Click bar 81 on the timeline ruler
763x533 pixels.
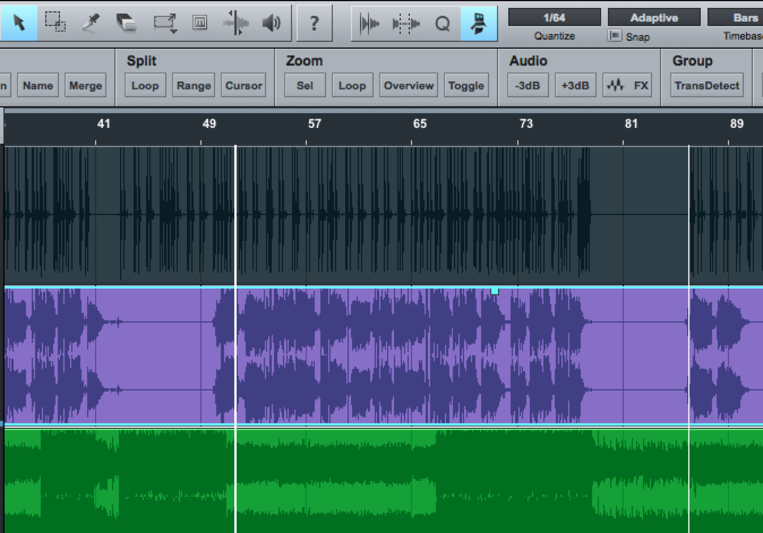[631, 124]
